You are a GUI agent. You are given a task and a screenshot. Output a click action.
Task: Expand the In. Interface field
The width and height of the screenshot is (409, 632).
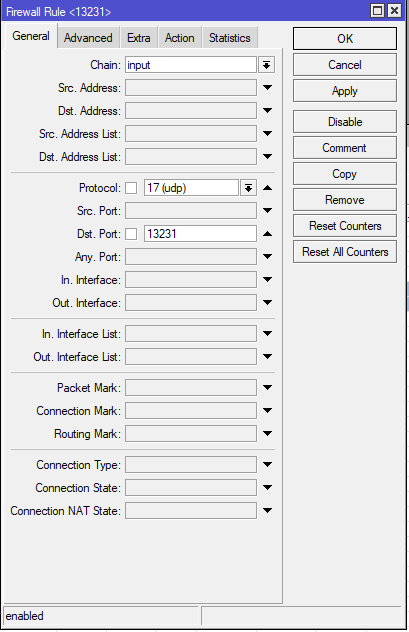tap(268, 279)
